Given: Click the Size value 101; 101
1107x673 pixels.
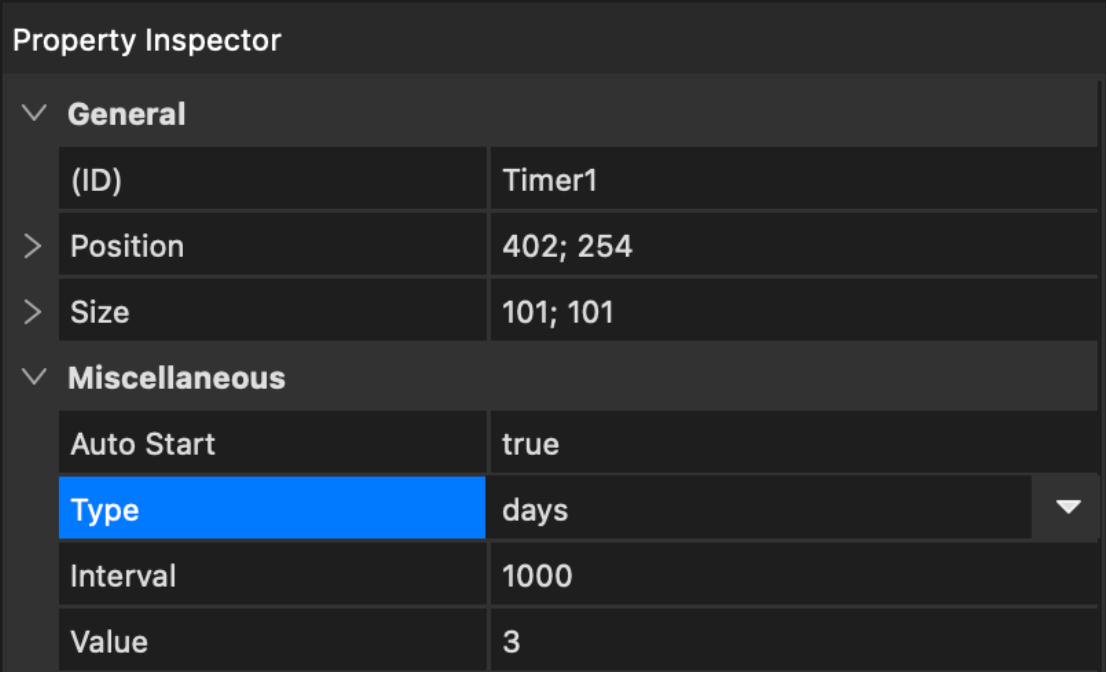Looking at the screenshot, I should coord(792,312).
